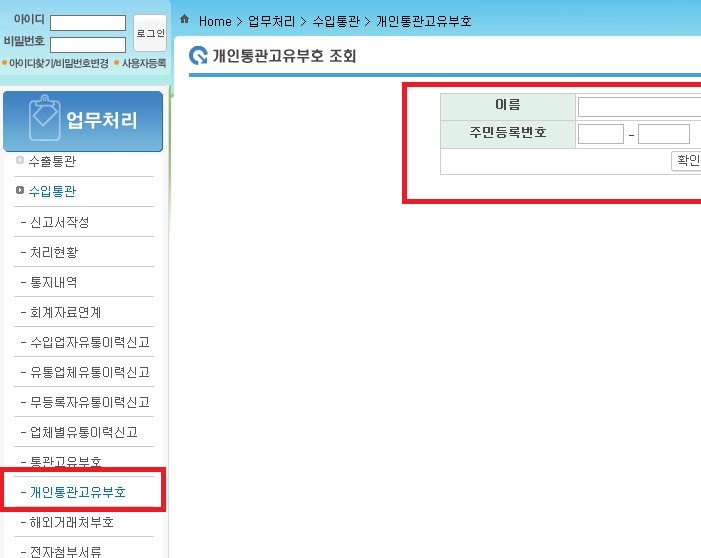This screenshot has height=558, width=701.
Task: Click the 이름 text field
Action: click(639, 107)
